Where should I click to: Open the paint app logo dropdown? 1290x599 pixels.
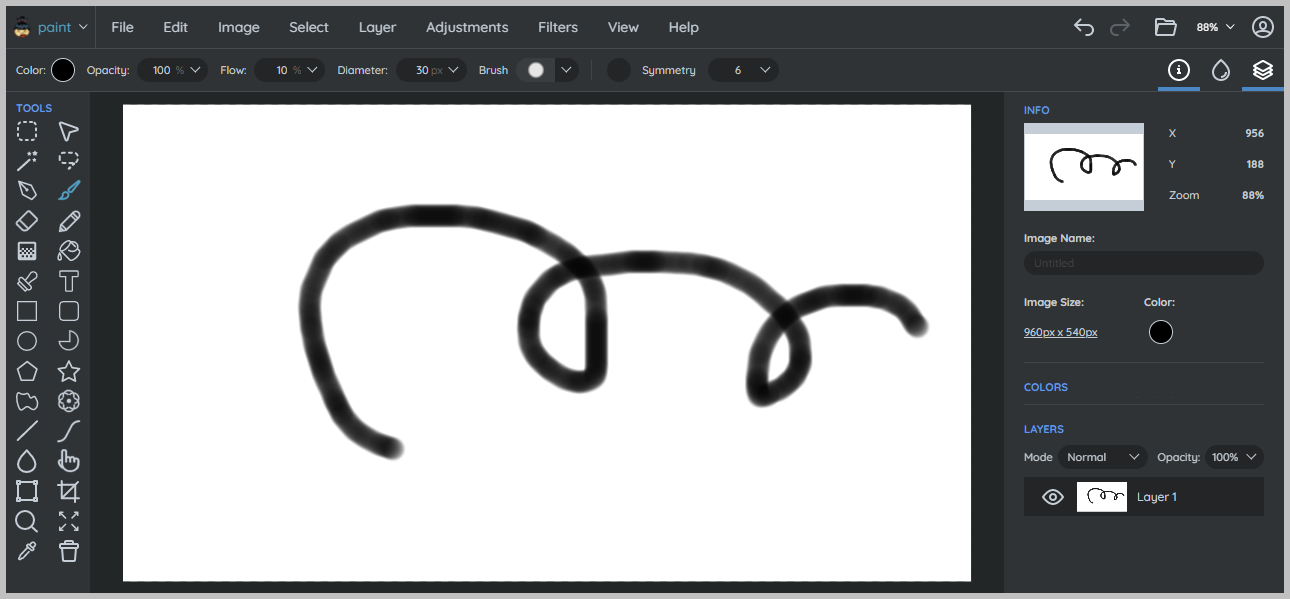[x=51, y=27]
